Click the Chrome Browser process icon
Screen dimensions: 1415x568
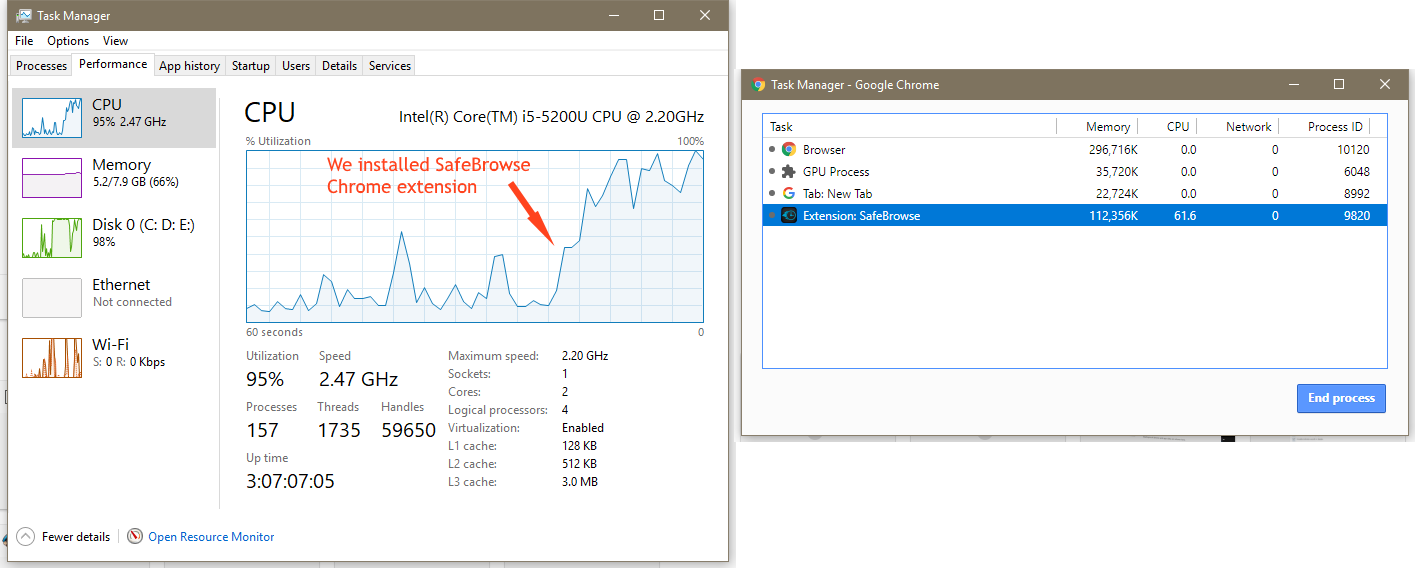tap(789, 150)
